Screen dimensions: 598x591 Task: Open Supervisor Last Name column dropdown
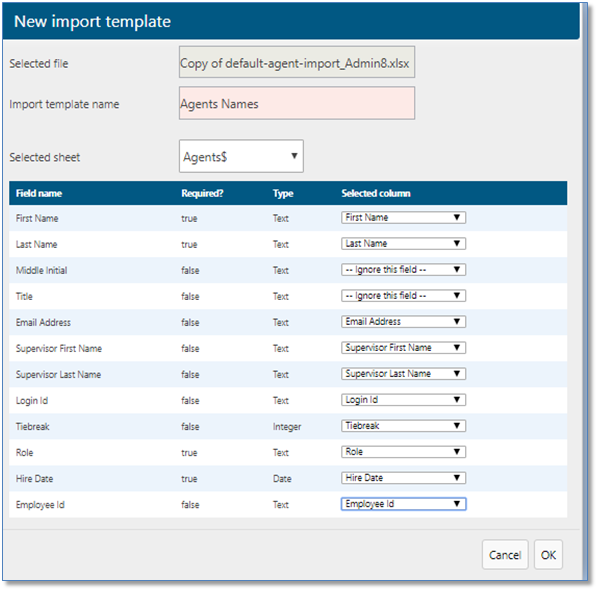403,374
